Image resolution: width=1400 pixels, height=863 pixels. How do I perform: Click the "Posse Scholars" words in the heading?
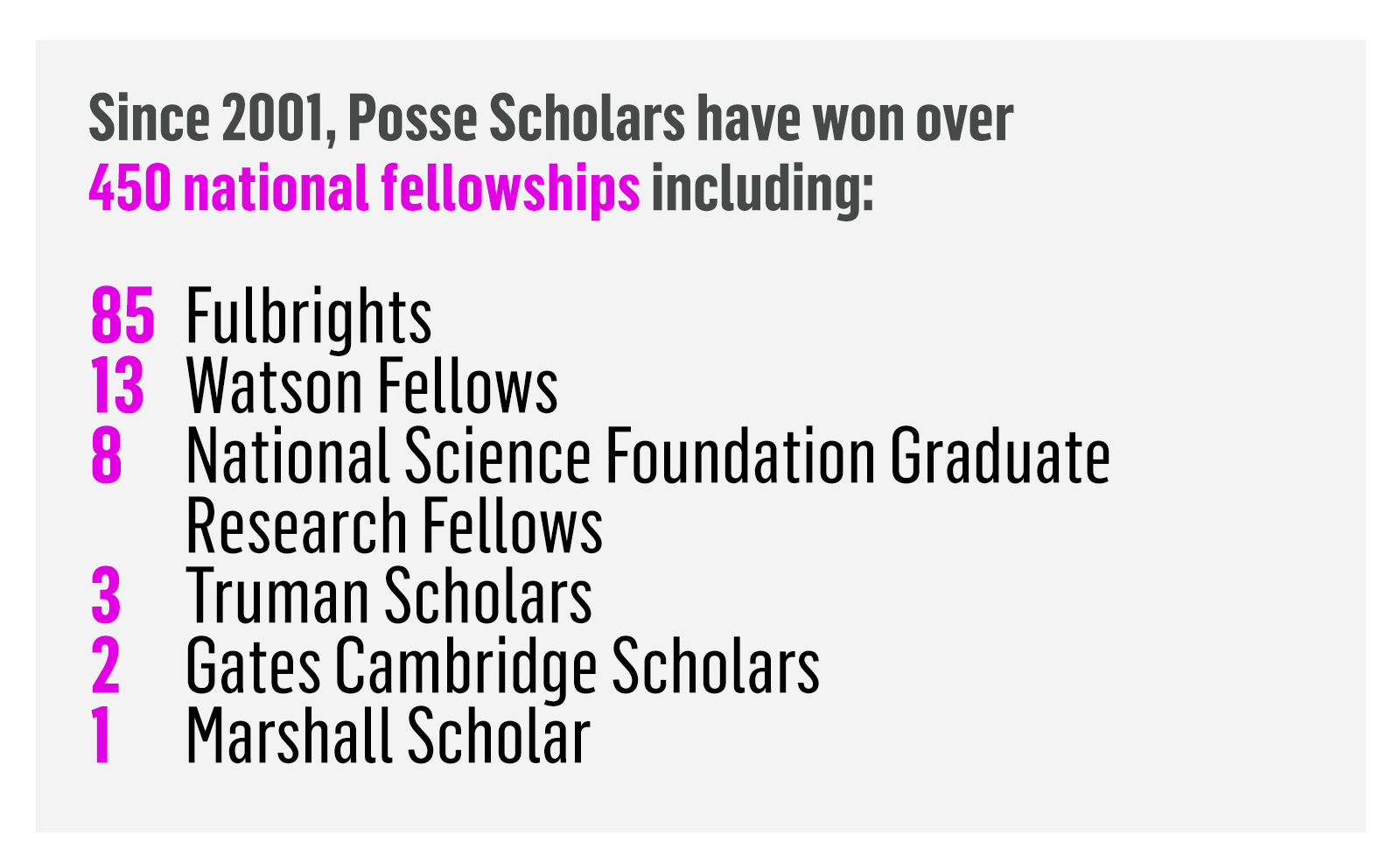pyautogui.click(x=517, y=118)
